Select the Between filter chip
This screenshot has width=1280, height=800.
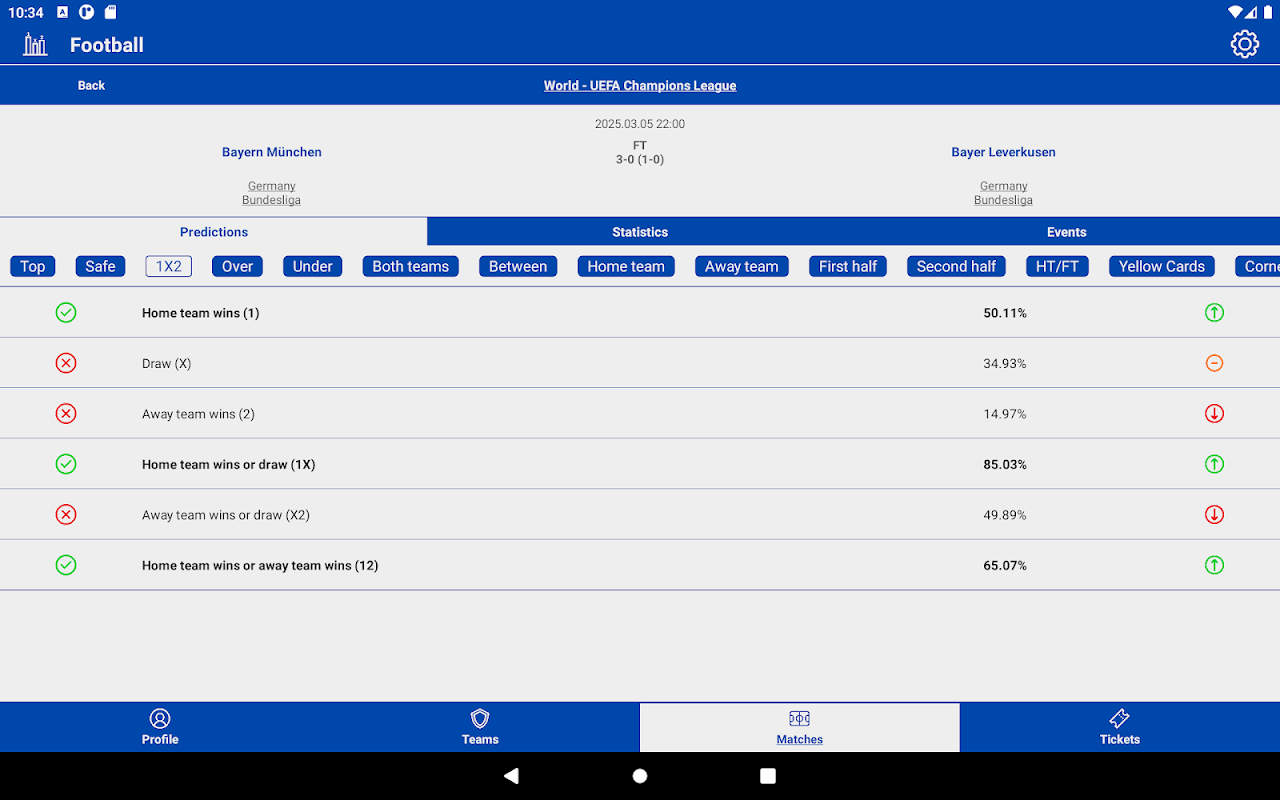tap(518, 266)
